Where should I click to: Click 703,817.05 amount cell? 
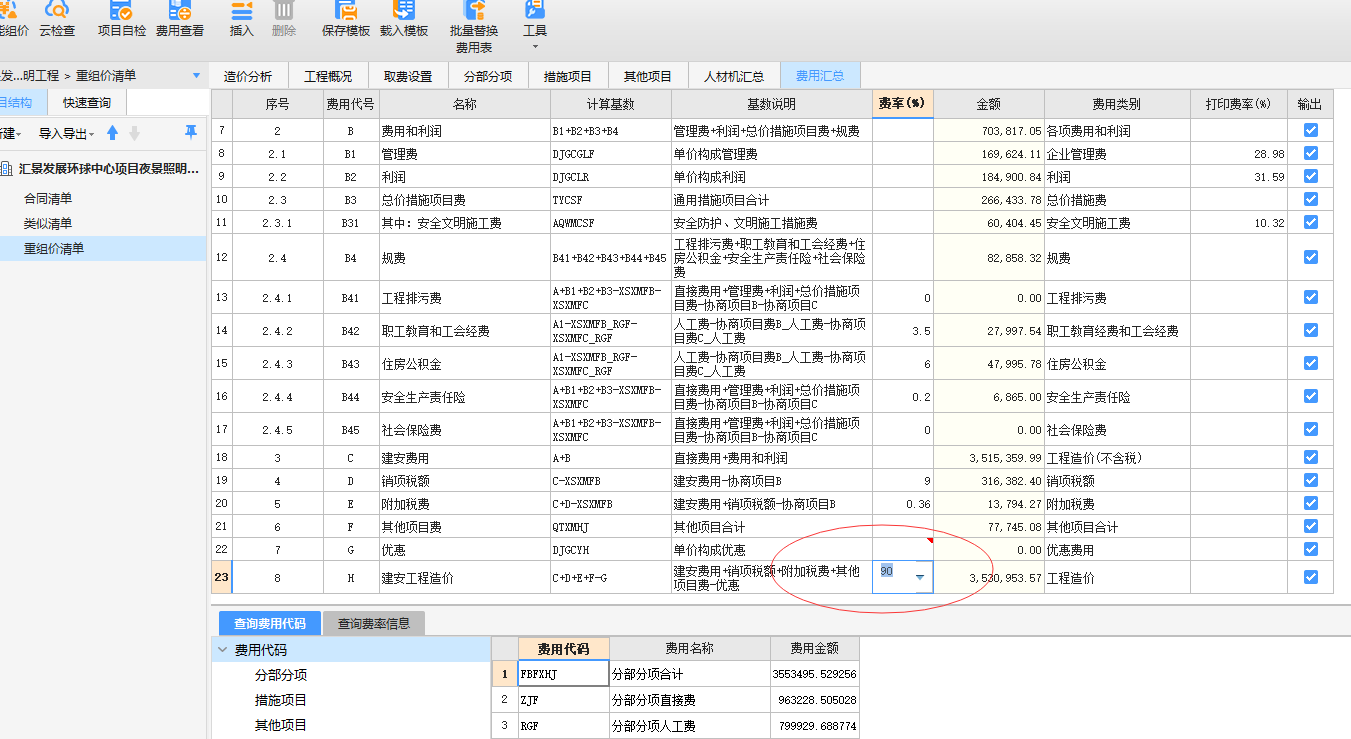tap(989, 130)
